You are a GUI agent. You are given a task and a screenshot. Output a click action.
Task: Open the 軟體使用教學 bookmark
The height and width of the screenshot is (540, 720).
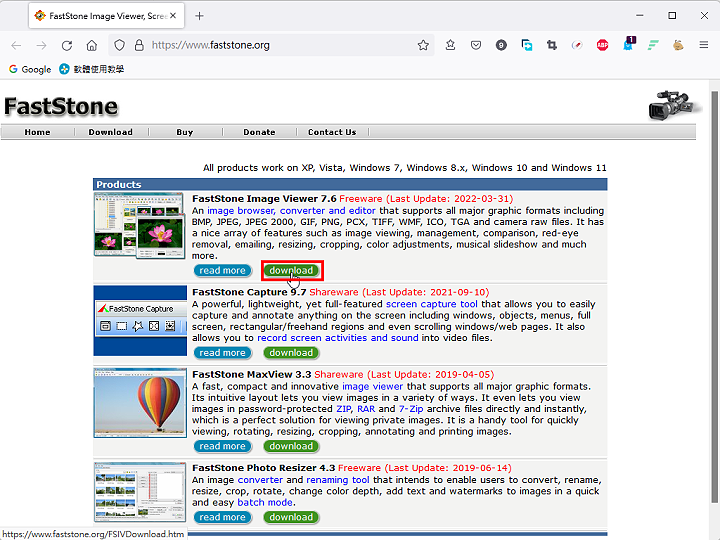pos(92,69)
